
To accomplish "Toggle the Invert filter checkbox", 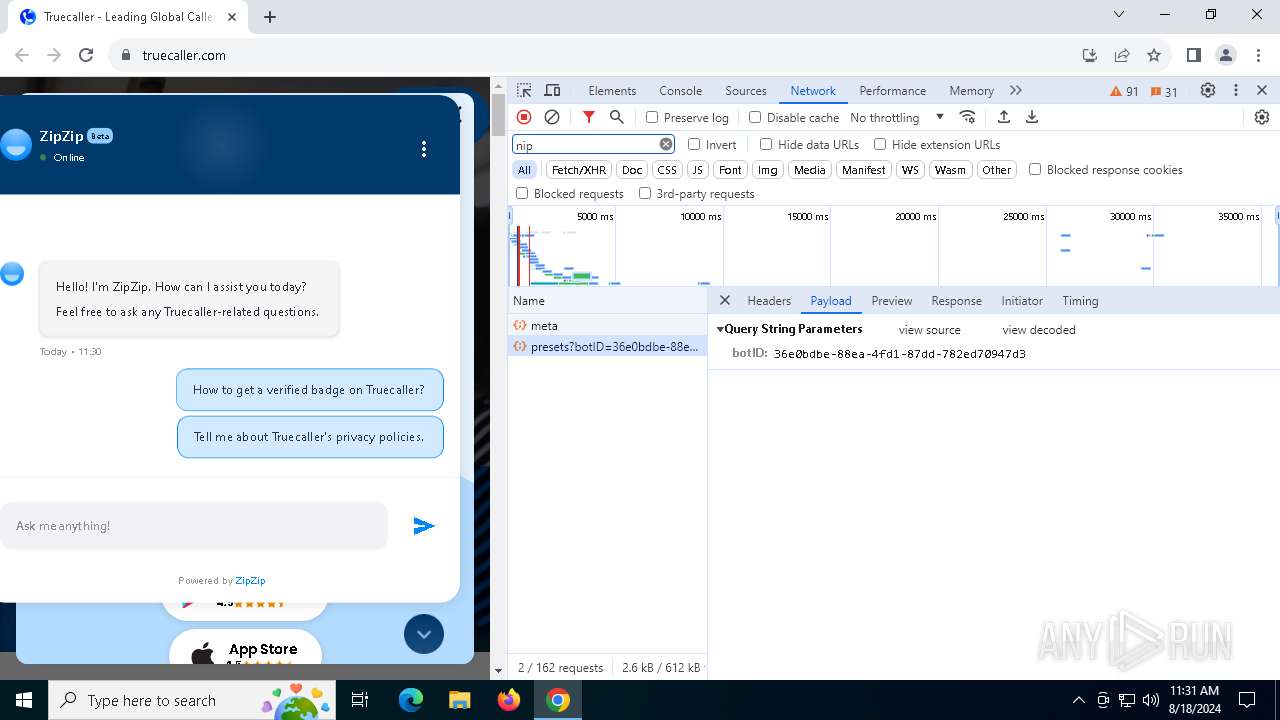I will (x=694, y=144).
